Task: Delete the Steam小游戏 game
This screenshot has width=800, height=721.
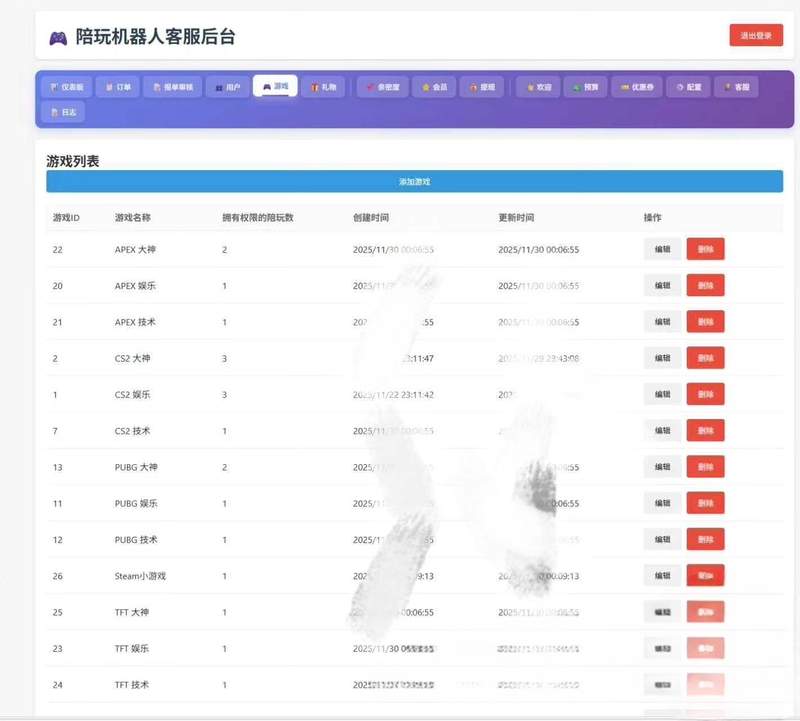Action: (705, 575)
